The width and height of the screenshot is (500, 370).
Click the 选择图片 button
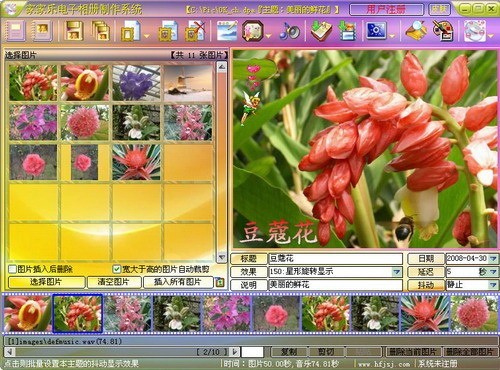[46, 282]
